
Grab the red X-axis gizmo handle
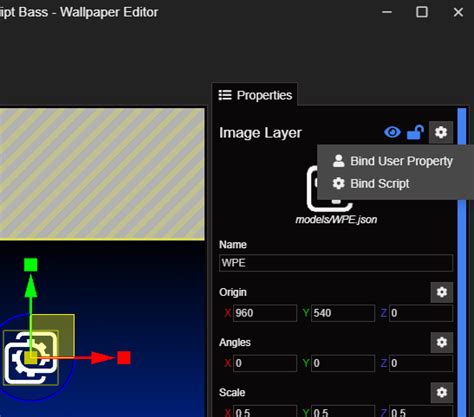pyautogui.click(x=124, y=358)
